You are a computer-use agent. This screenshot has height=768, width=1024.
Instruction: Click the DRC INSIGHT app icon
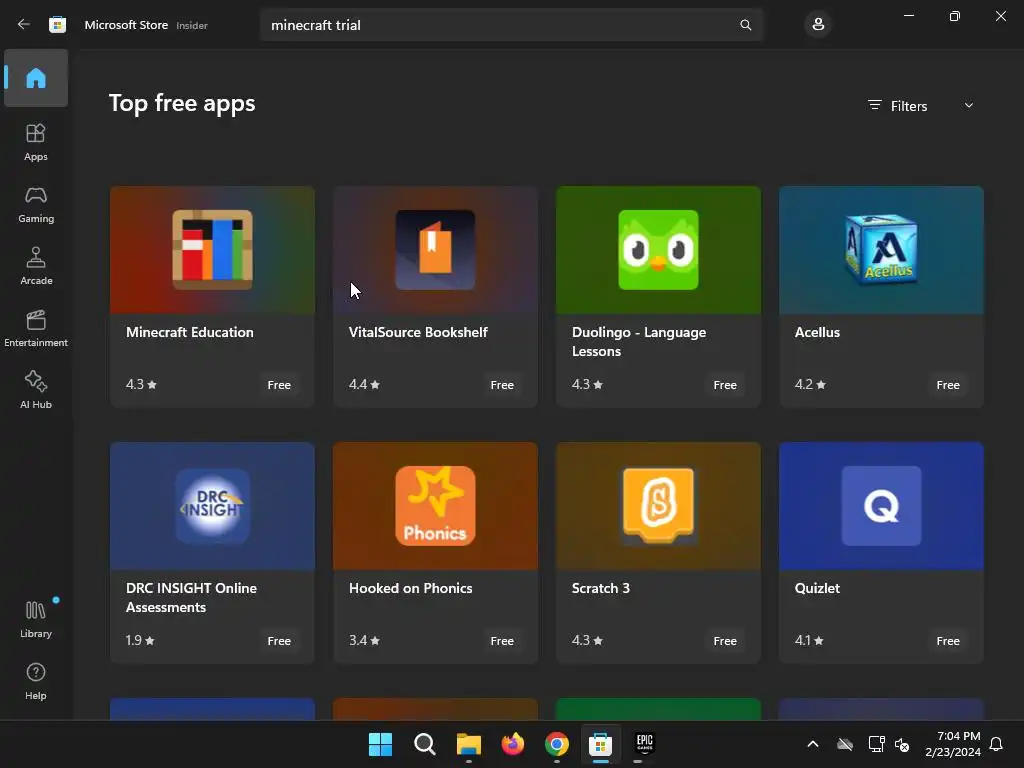[x=212, y=505]
